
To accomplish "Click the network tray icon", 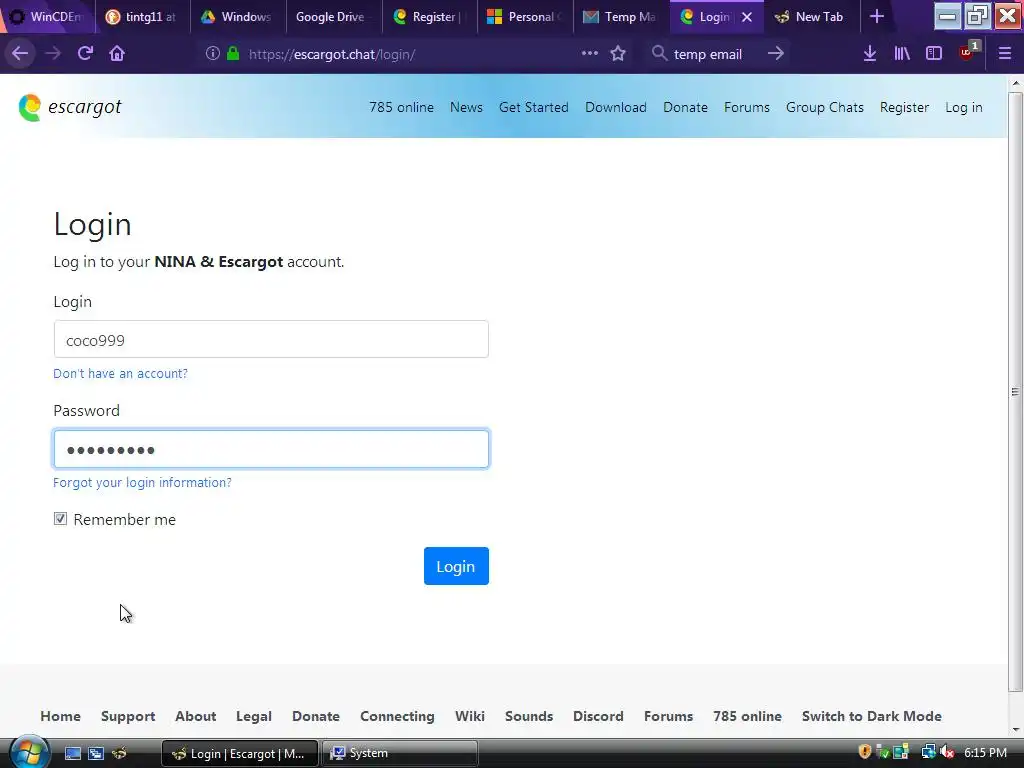I will (x=928, y=752).
